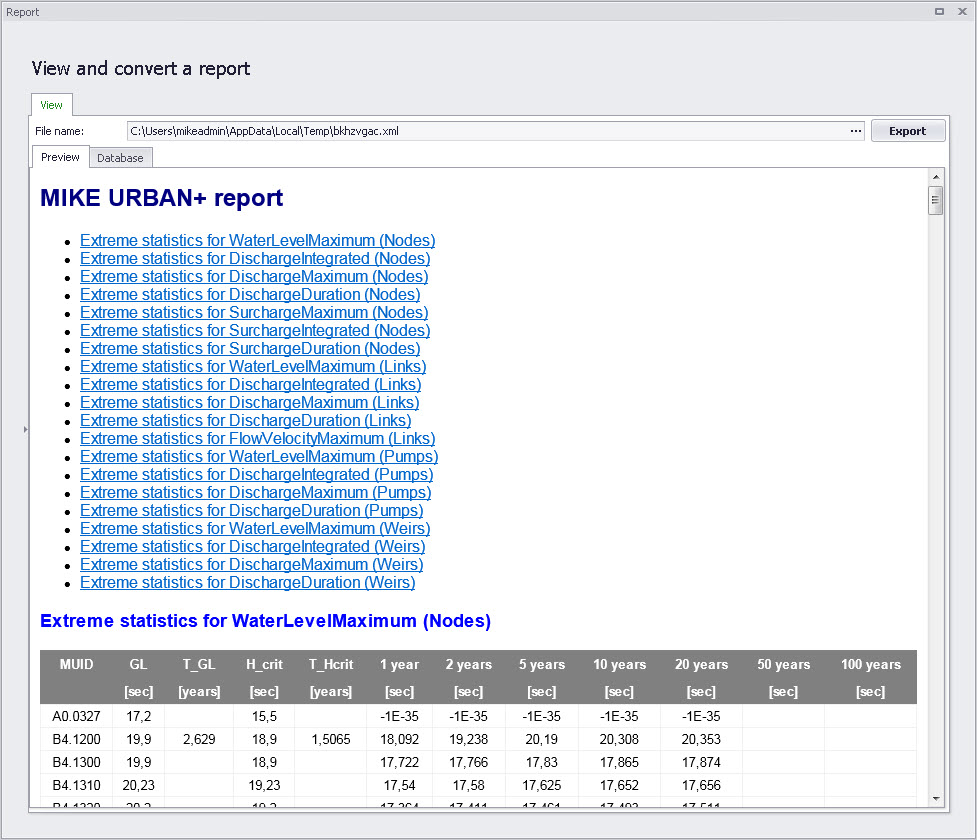Click the 10 years column header

[x=619, y=665]
